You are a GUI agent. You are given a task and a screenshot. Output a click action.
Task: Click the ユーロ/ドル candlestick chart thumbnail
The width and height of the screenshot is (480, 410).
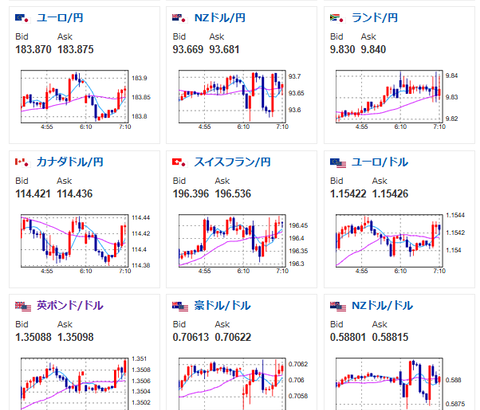400,244
